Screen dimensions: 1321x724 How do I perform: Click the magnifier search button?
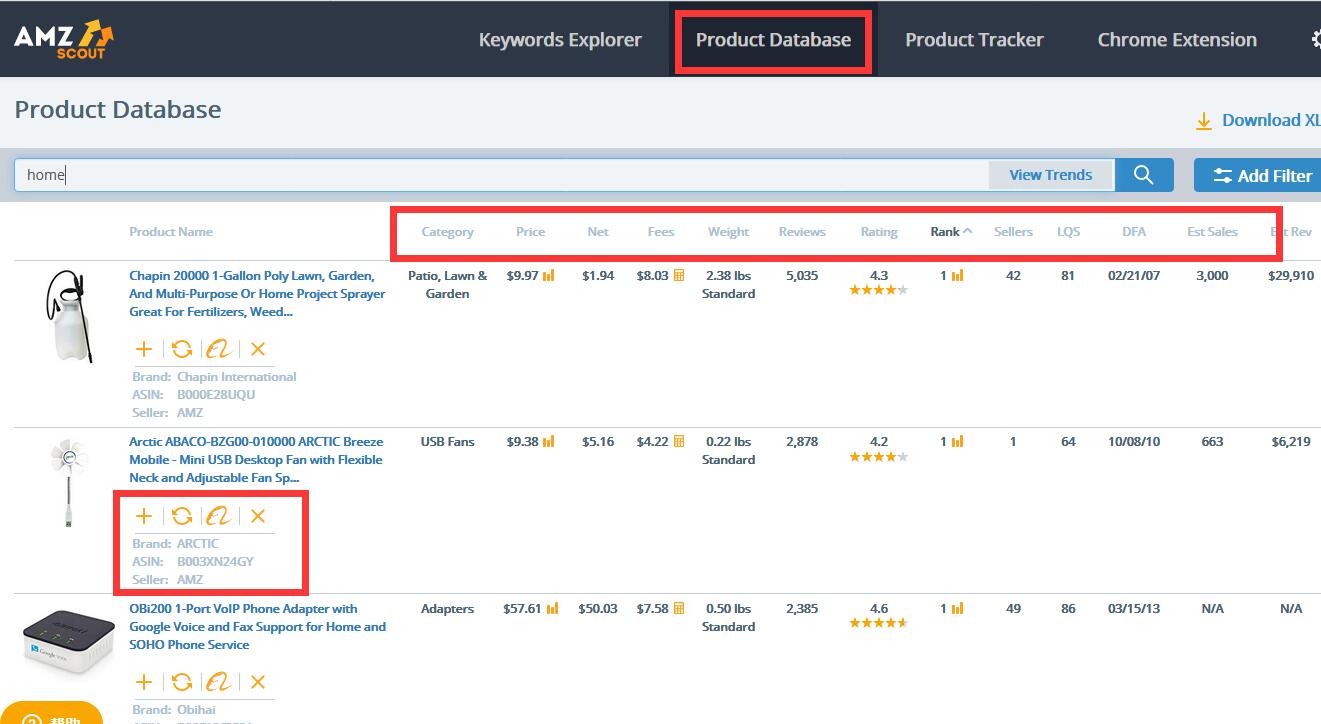[x=1144, y=175]
